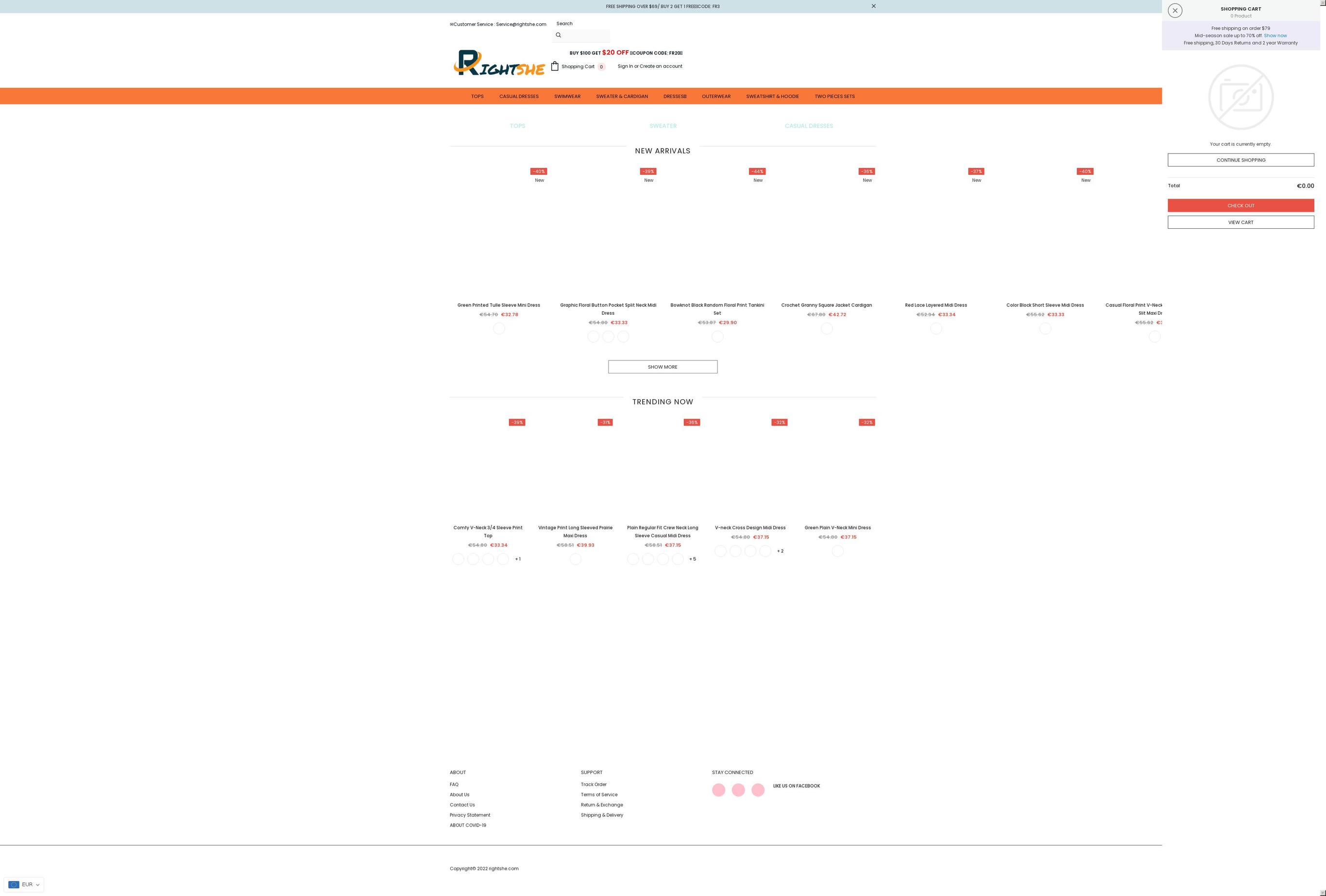The image size is (1326, 896).
Task: Open the TOPS menu in orange navbar
Action: click(477, 96)
